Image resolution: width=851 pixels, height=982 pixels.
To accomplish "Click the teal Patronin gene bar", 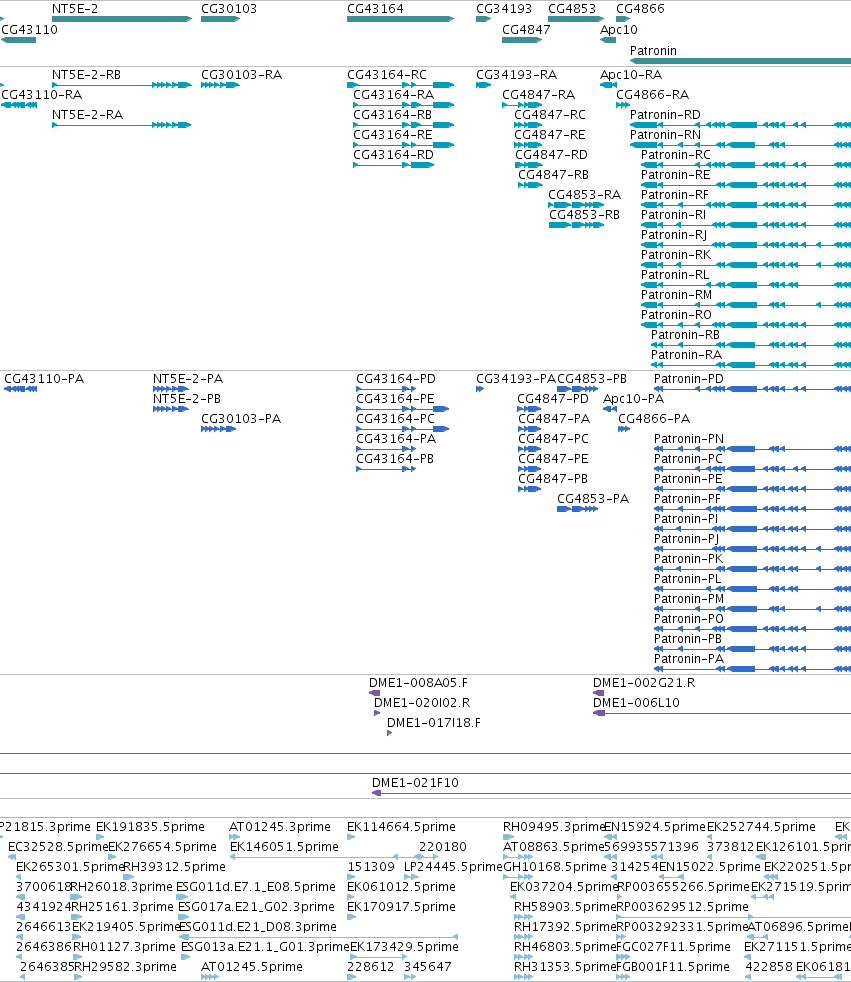I will [x=740, y=61].
